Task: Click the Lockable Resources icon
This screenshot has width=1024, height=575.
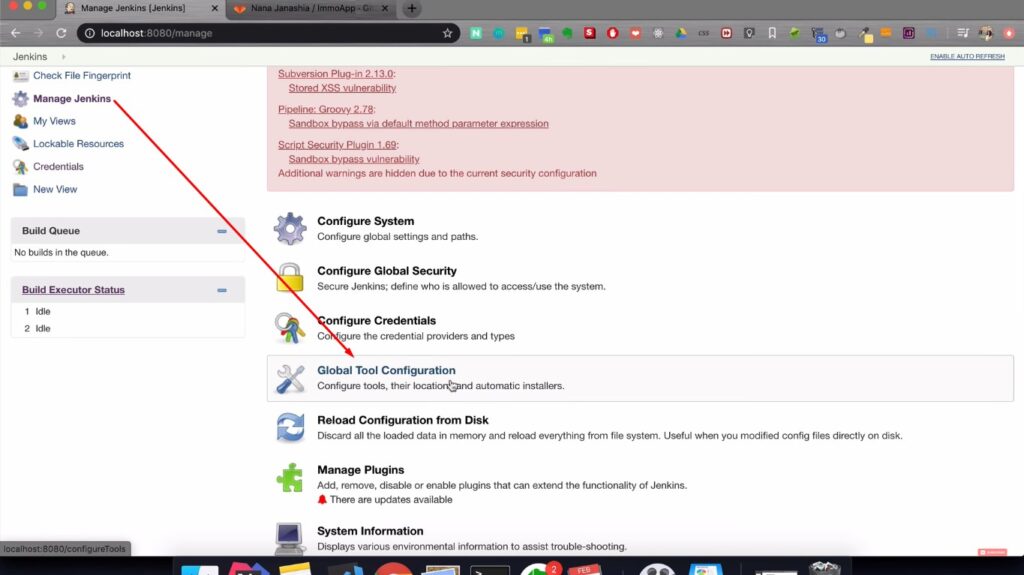Action: pos(20,144)
